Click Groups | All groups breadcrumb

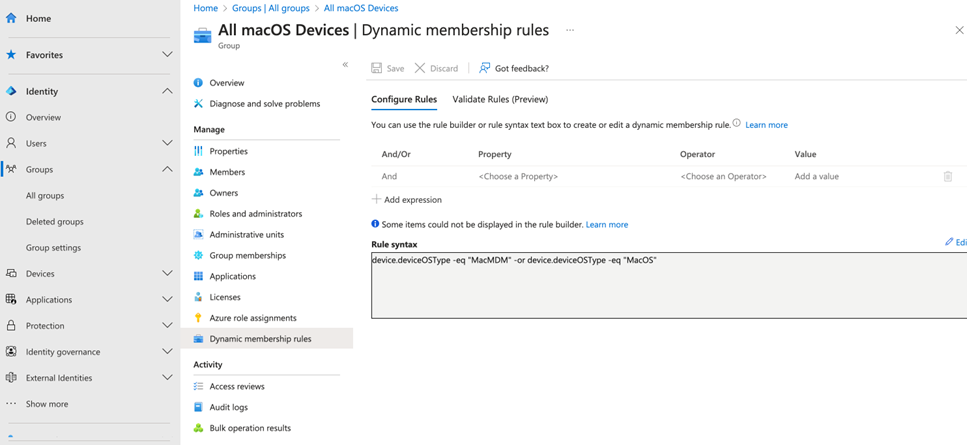pyautogui.click(x=271, y=8)
